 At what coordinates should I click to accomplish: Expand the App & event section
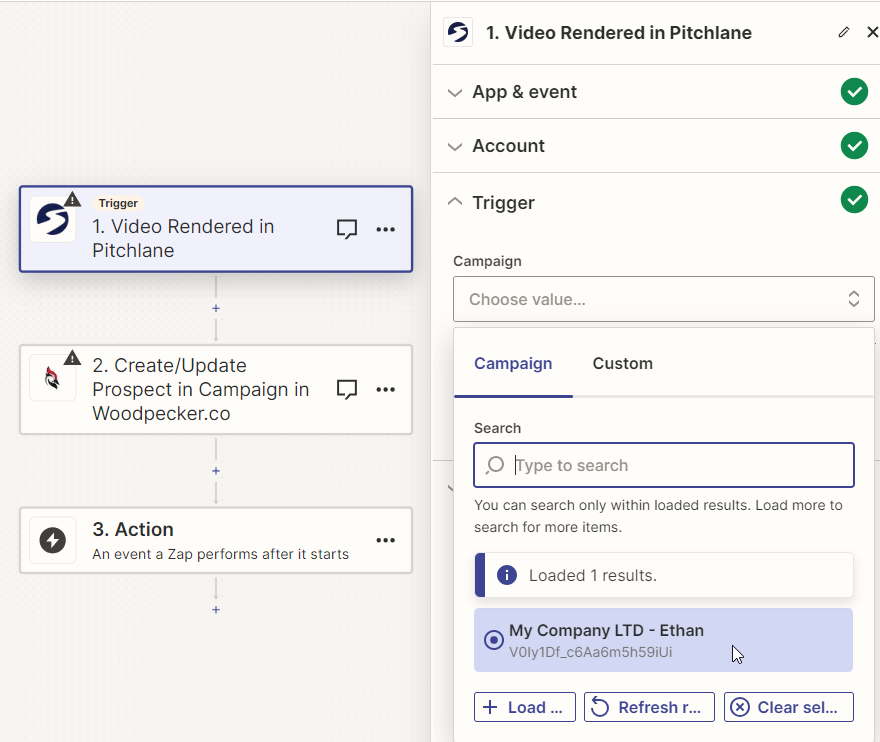click(x=455, y=93)
